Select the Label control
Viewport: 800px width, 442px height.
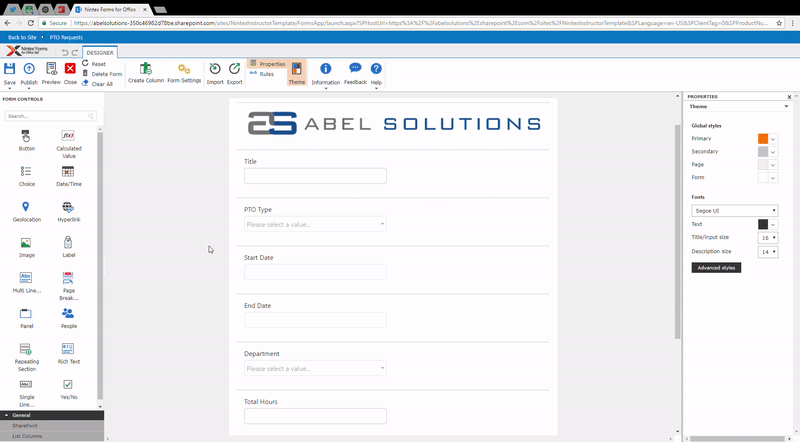[x=68, y=247]
